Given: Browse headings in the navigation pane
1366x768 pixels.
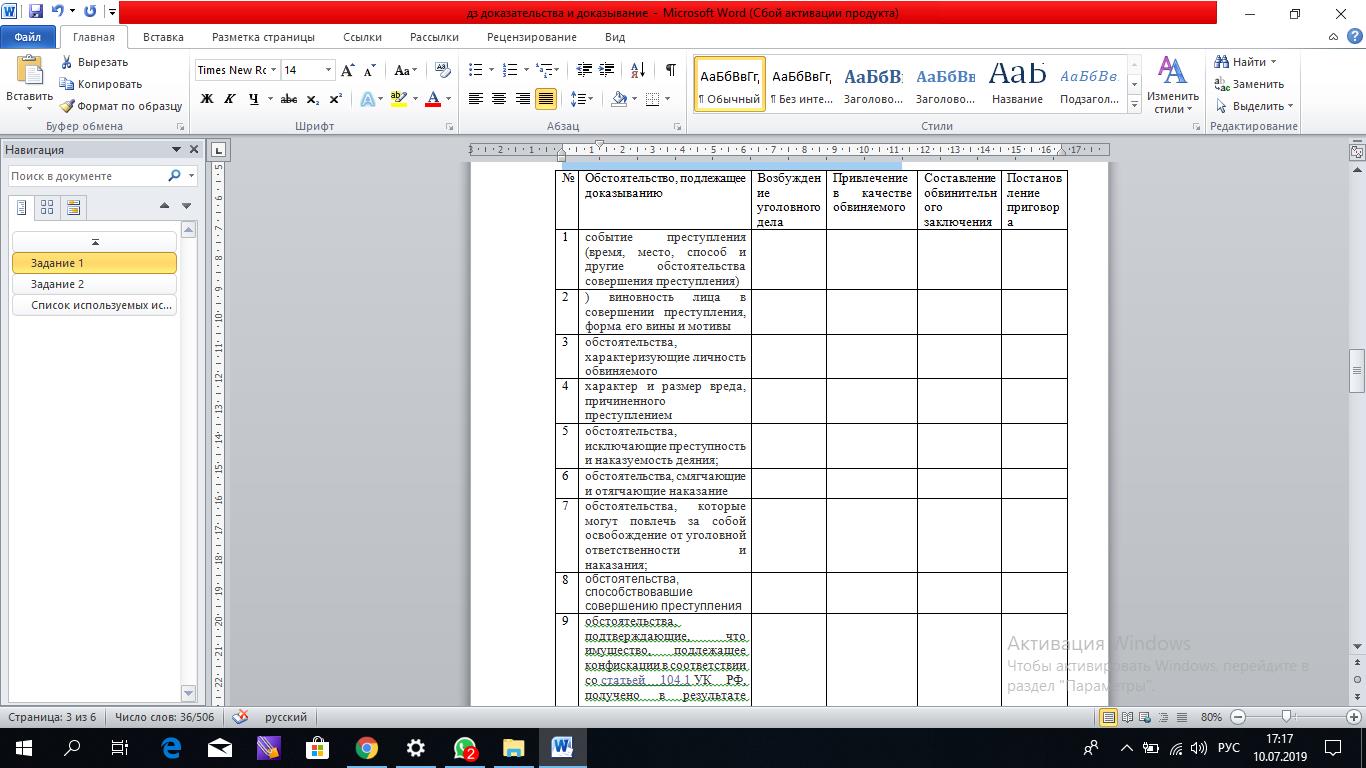Looking at the screenshot, I should tap(22, 208).
